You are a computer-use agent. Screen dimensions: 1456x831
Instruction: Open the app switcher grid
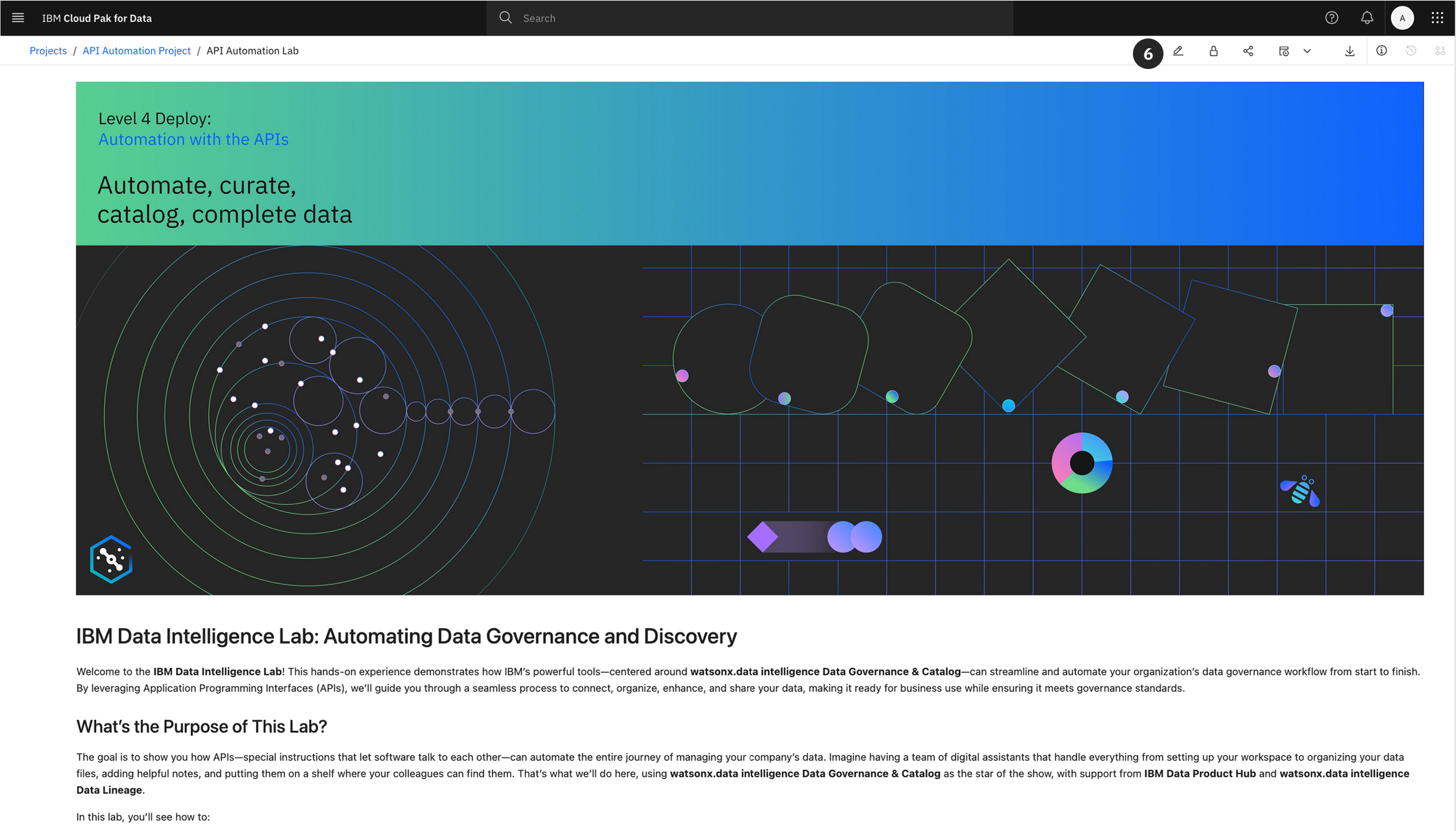point(1438,18)
